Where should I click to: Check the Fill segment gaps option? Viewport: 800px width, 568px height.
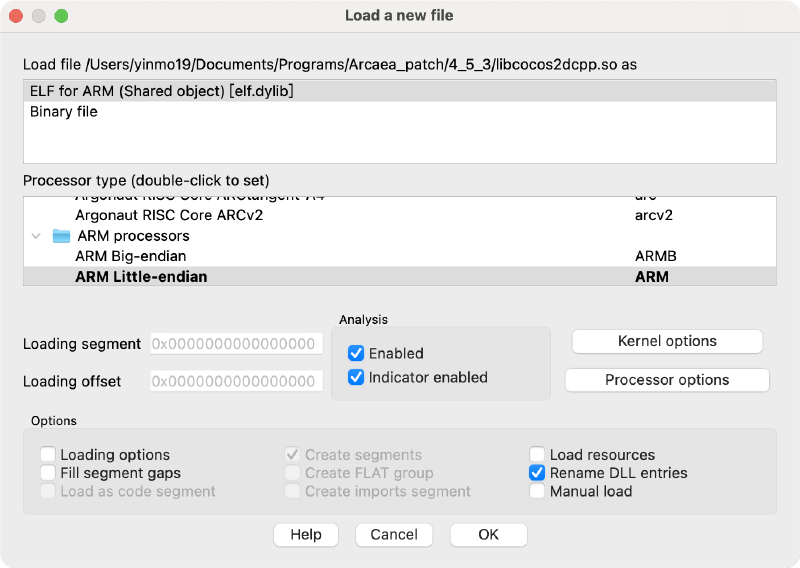48,473
